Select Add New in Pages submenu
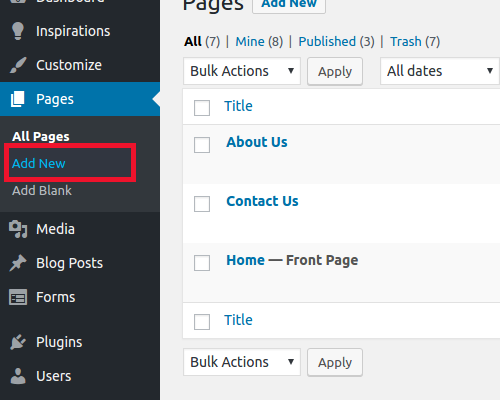Image resolution: width=500 pixels, height=400 pixels. pyautogui.click(x=39, y=163)
